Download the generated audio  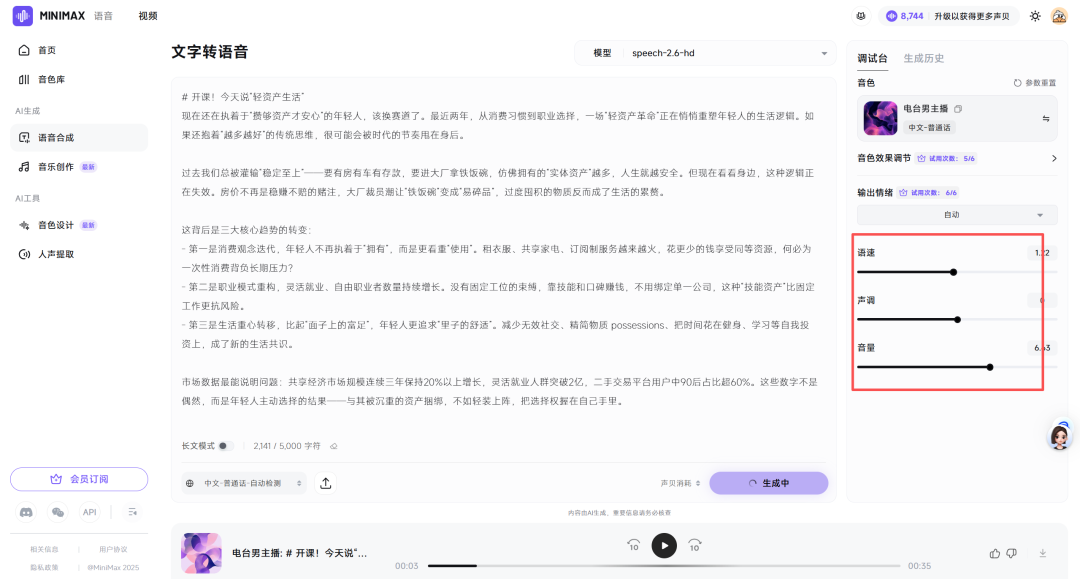coord(1043,553)
